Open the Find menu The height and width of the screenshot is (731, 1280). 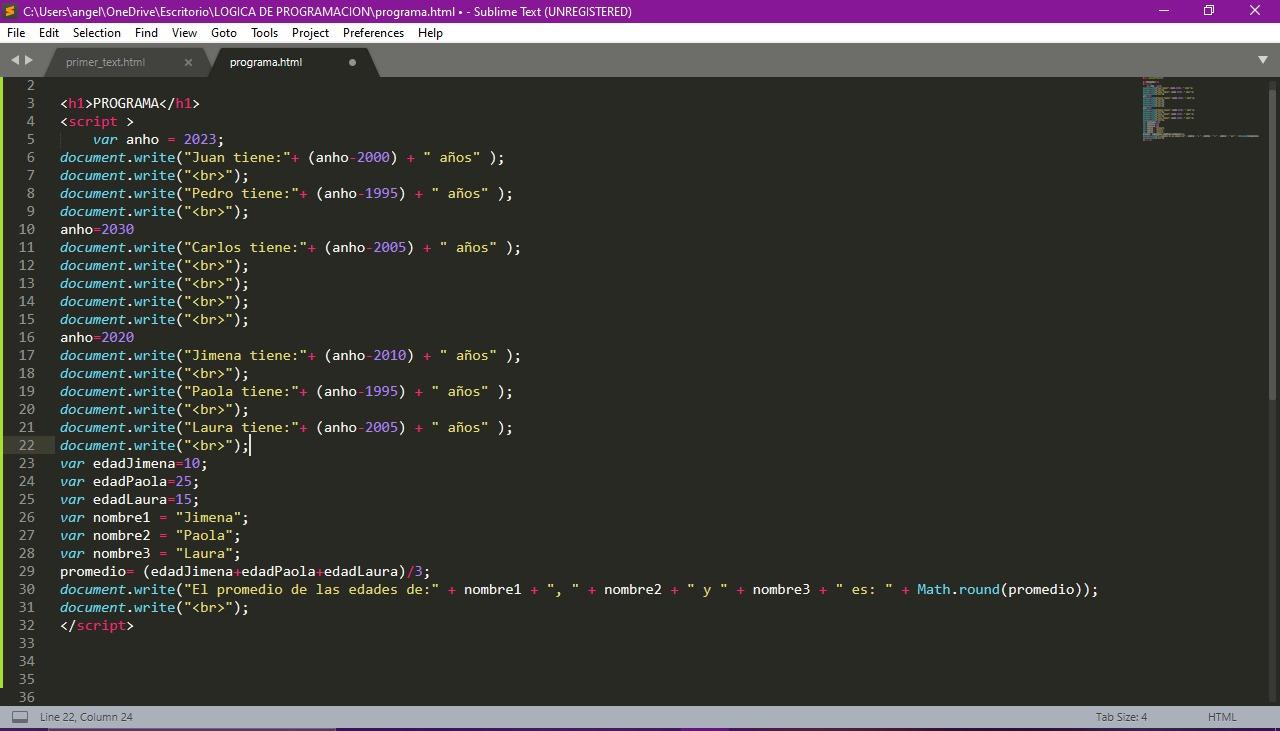coord(146,33)
